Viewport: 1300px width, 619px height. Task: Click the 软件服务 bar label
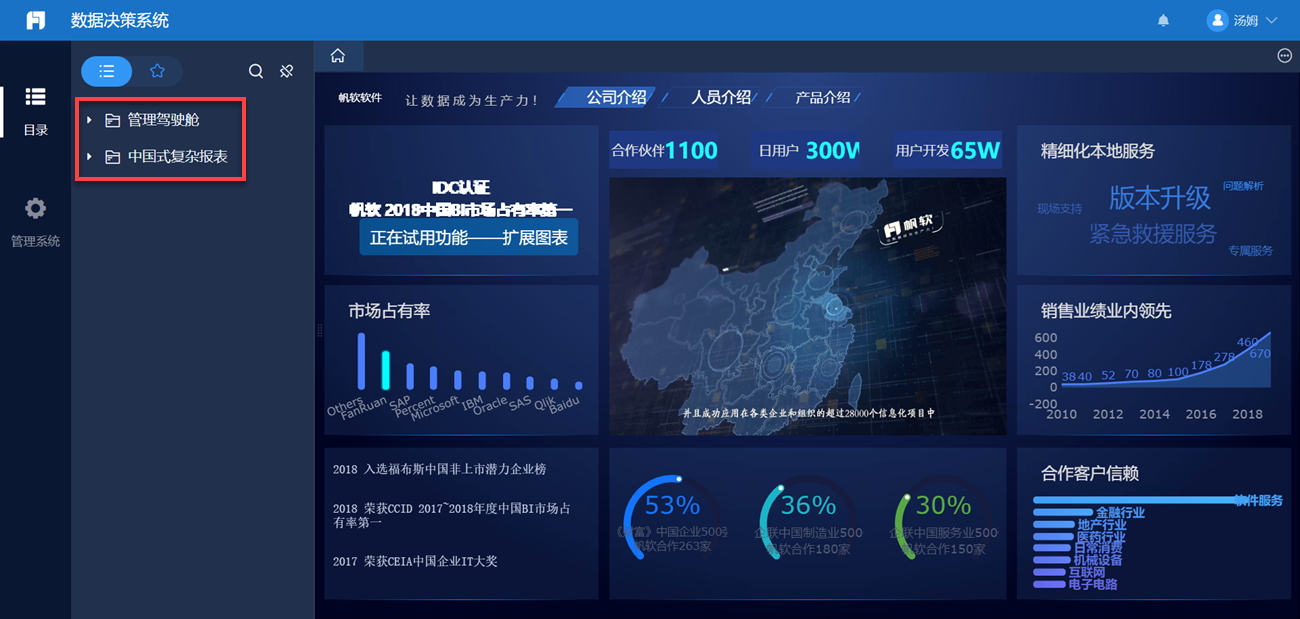1258,500
